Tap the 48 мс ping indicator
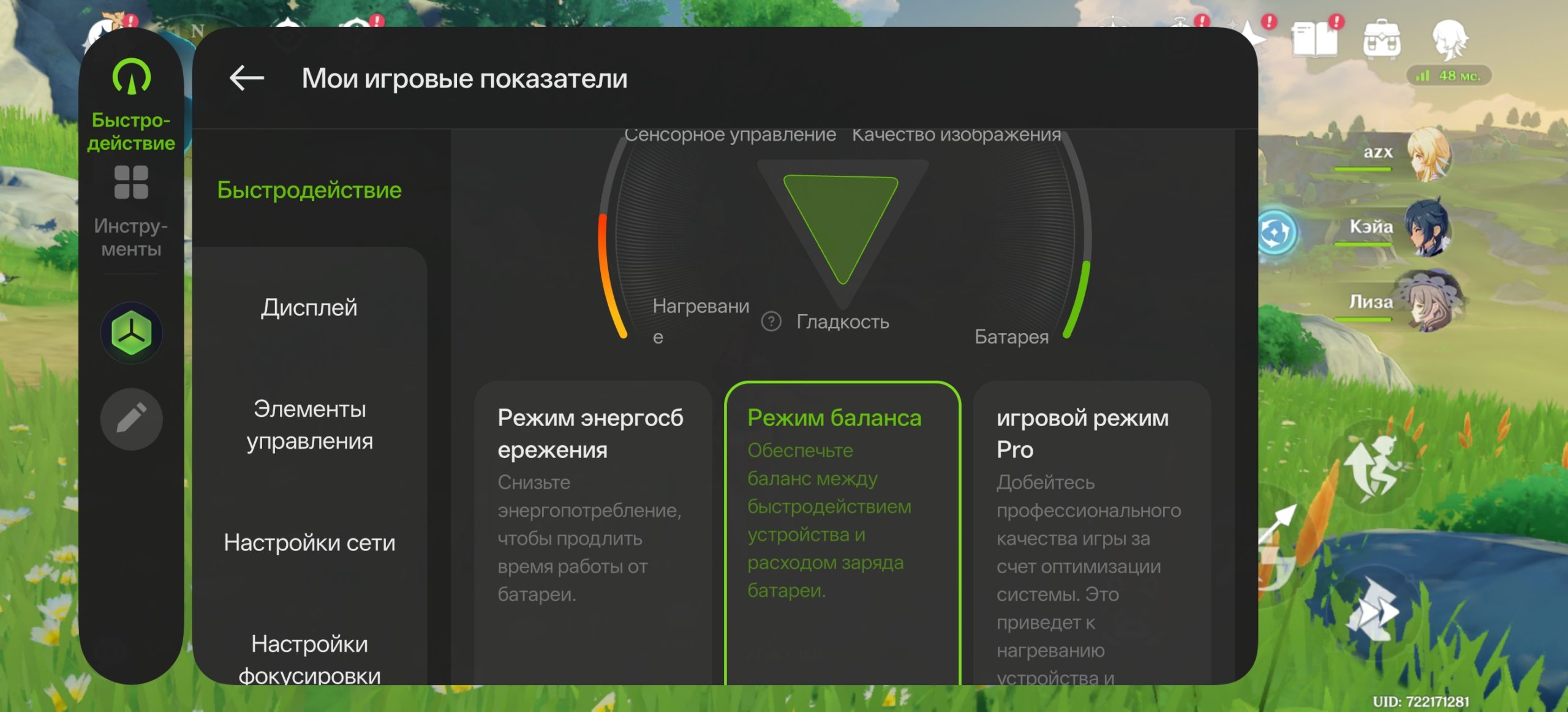 click(1449, 76)
